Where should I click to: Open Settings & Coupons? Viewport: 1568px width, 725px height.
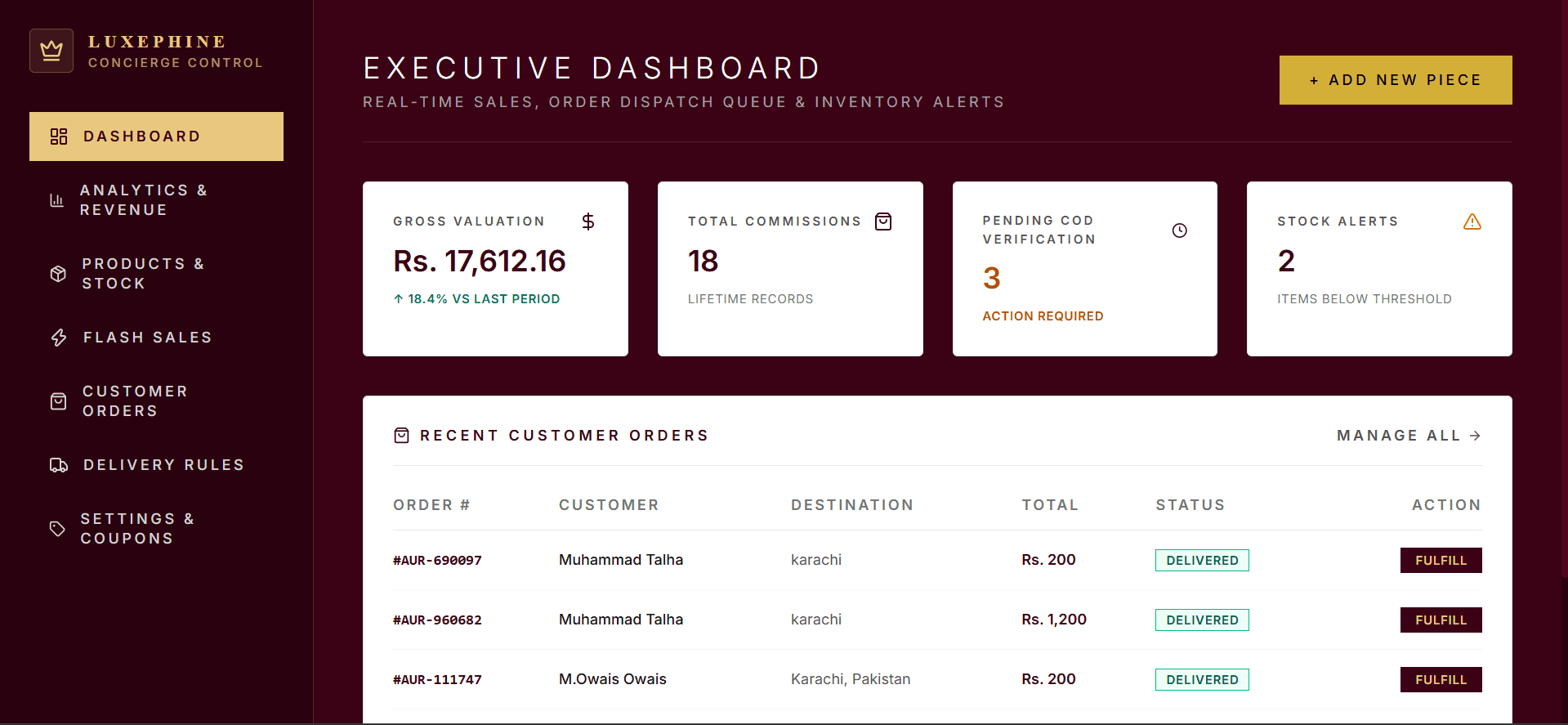[156, 529]
